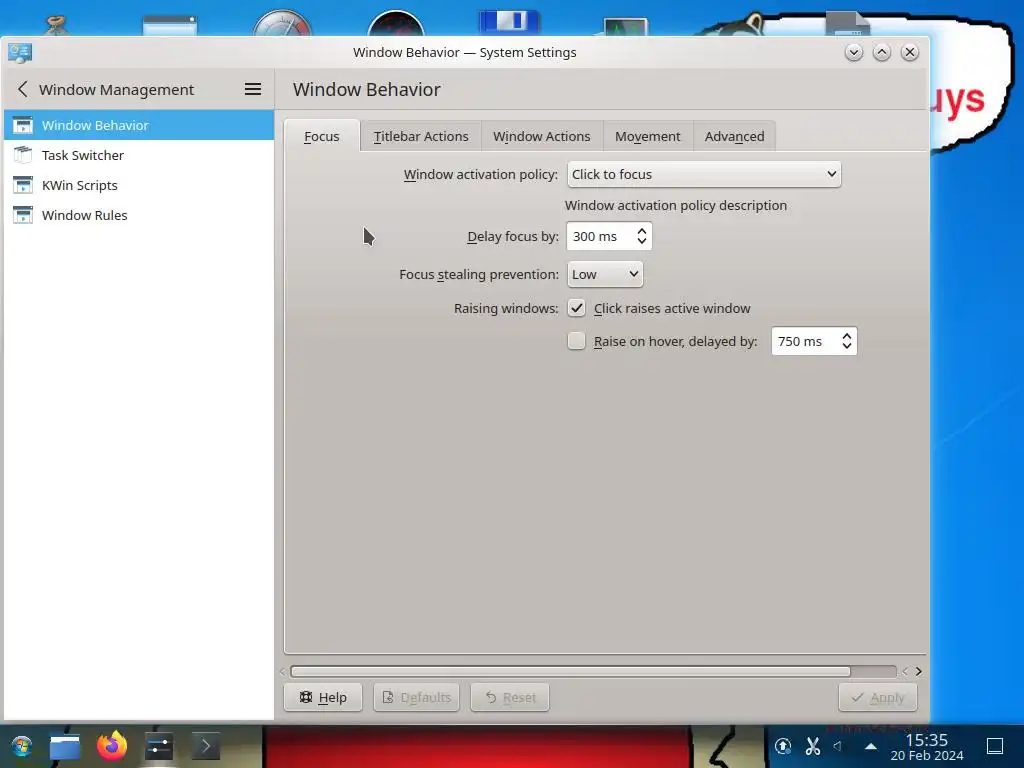1024x768 pixels.
Task: Switch to the Advanced tab
Action: (734, 136)
